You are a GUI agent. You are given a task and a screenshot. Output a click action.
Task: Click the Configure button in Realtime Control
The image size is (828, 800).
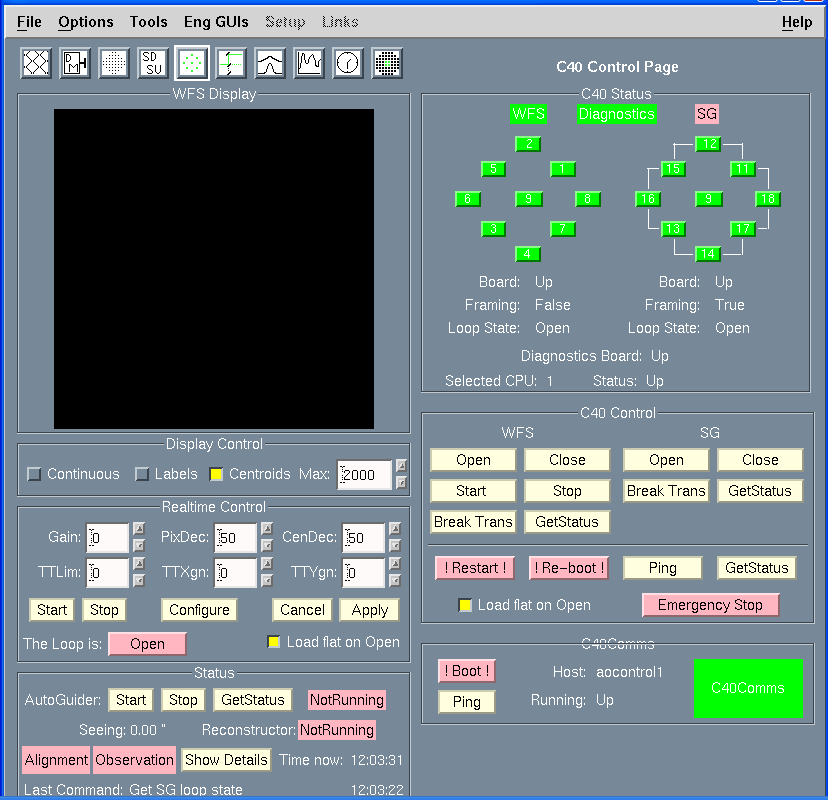(x=200, y=610)
